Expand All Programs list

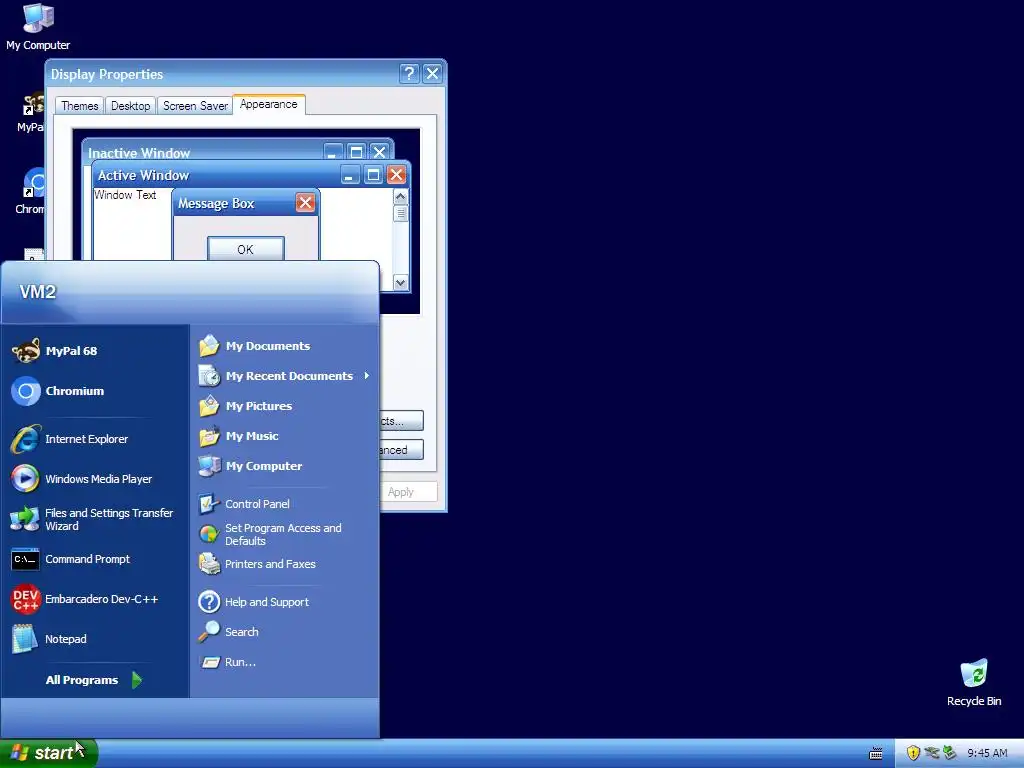[x=94, y=680]
